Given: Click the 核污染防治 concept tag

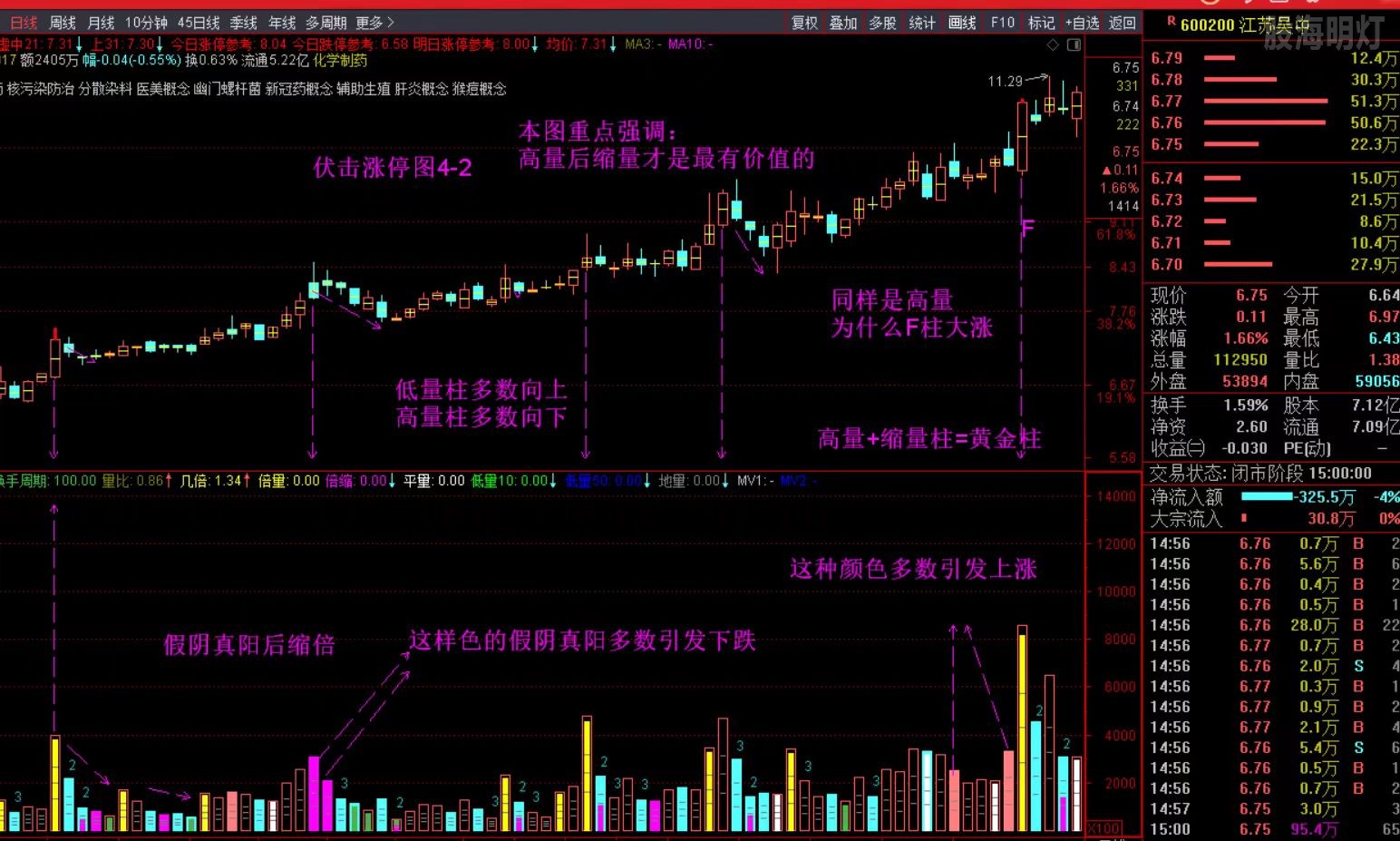Looking at the screenshot, I should 41,89.
